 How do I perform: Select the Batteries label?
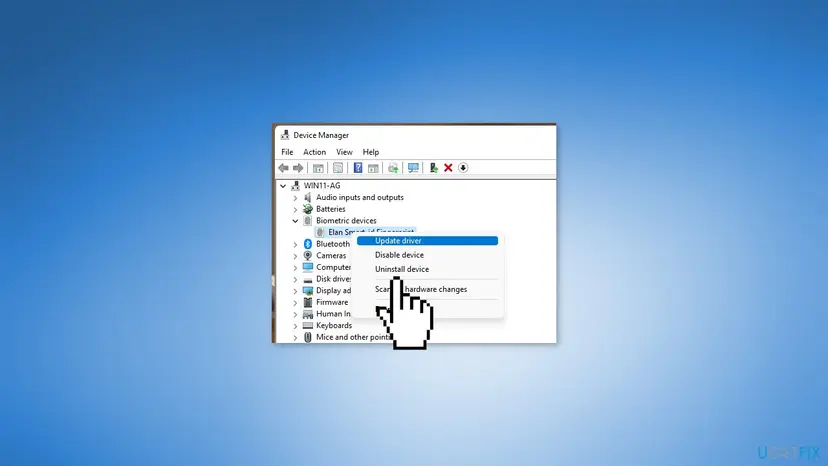click(331, 209)
